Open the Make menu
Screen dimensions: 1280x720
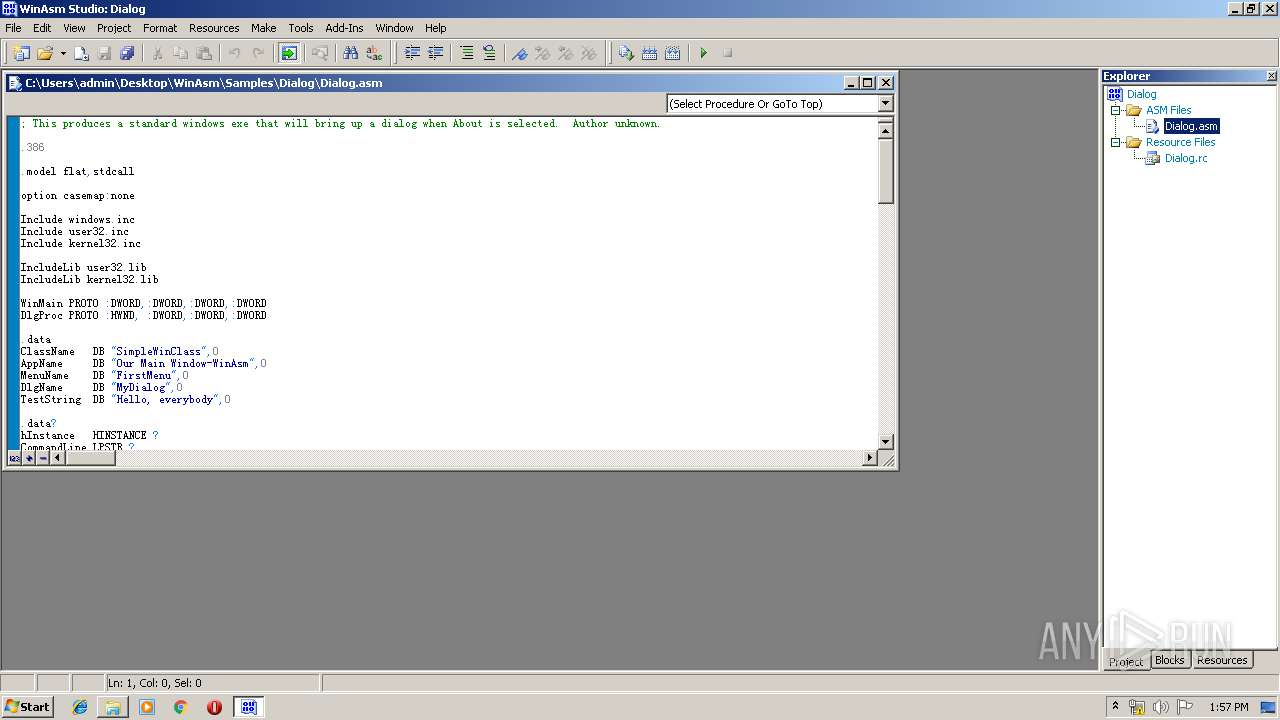(263, 28)
